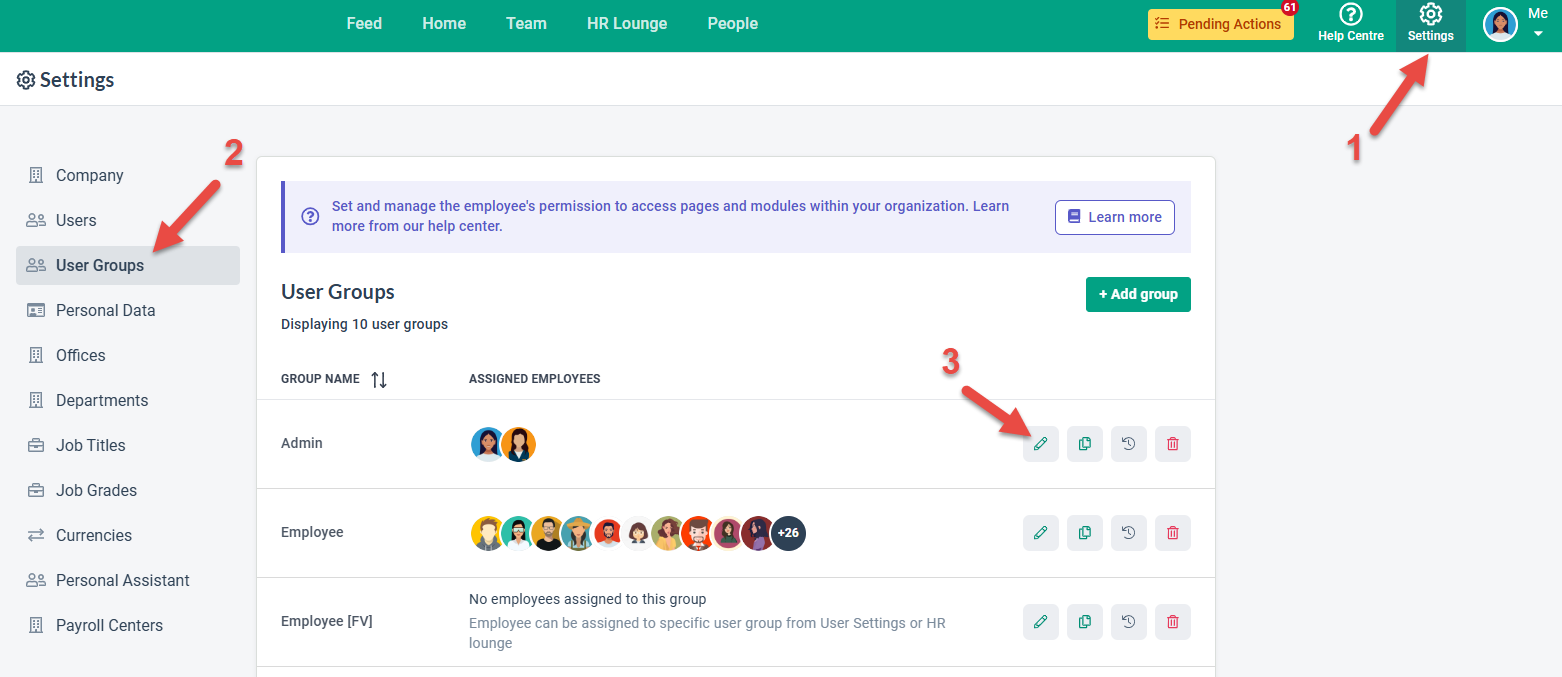This screenshot has height=677, width=1562.
Task: Switch to the HR Lounge tab
Action: pyautogui.click(x=626, y=23)
